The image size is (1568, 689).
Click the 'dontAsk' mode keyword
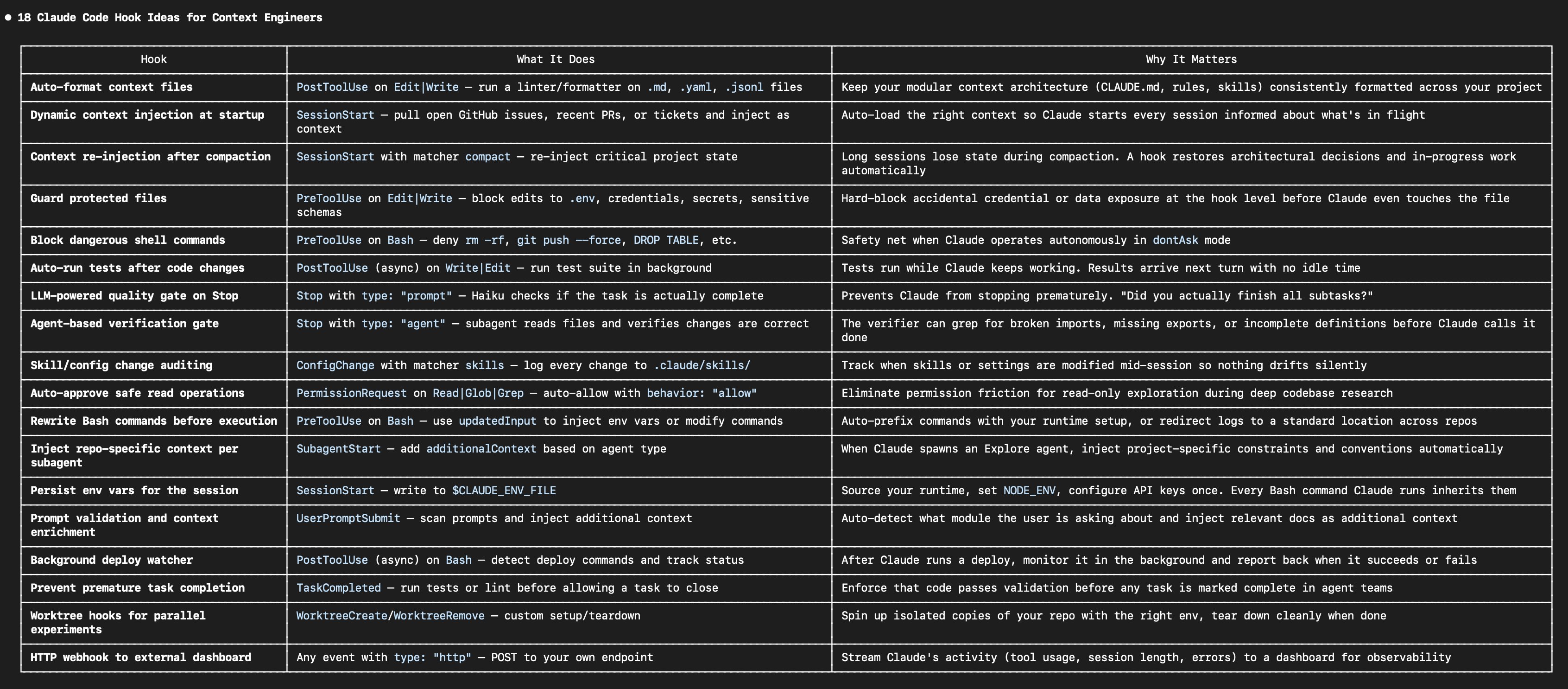pyautogui.click(x=1175, y=240)
